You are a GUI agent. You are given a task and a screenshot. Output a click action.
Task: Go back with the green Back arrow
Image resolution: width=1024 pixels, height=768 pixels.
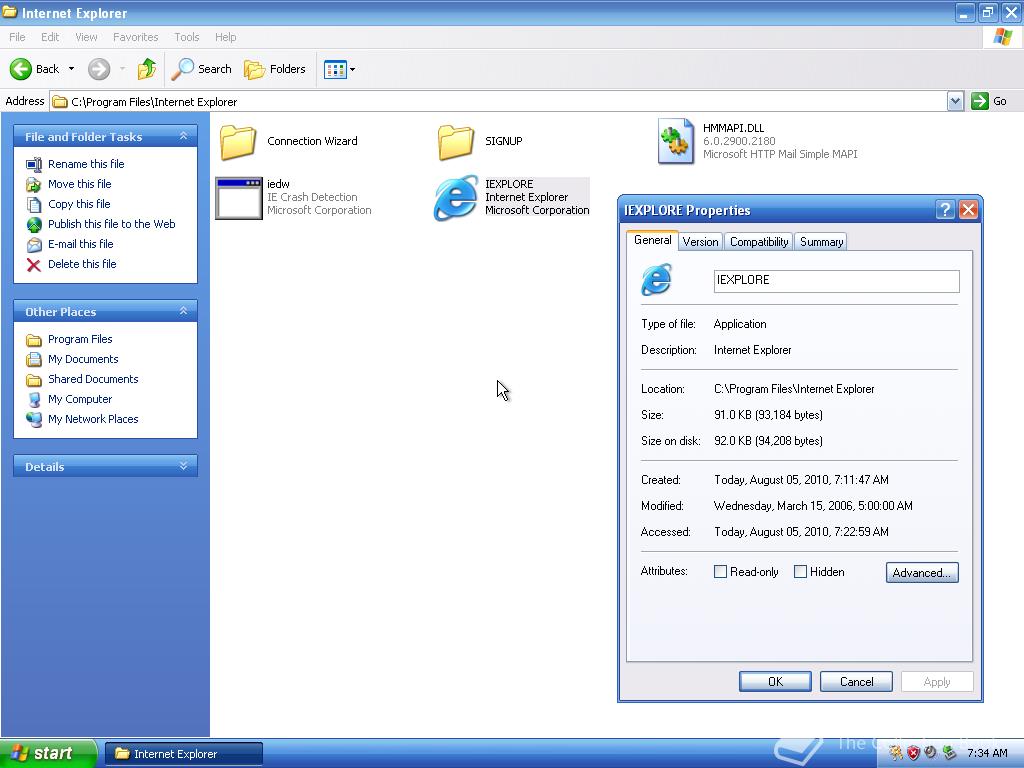click(x=34, y=69)
